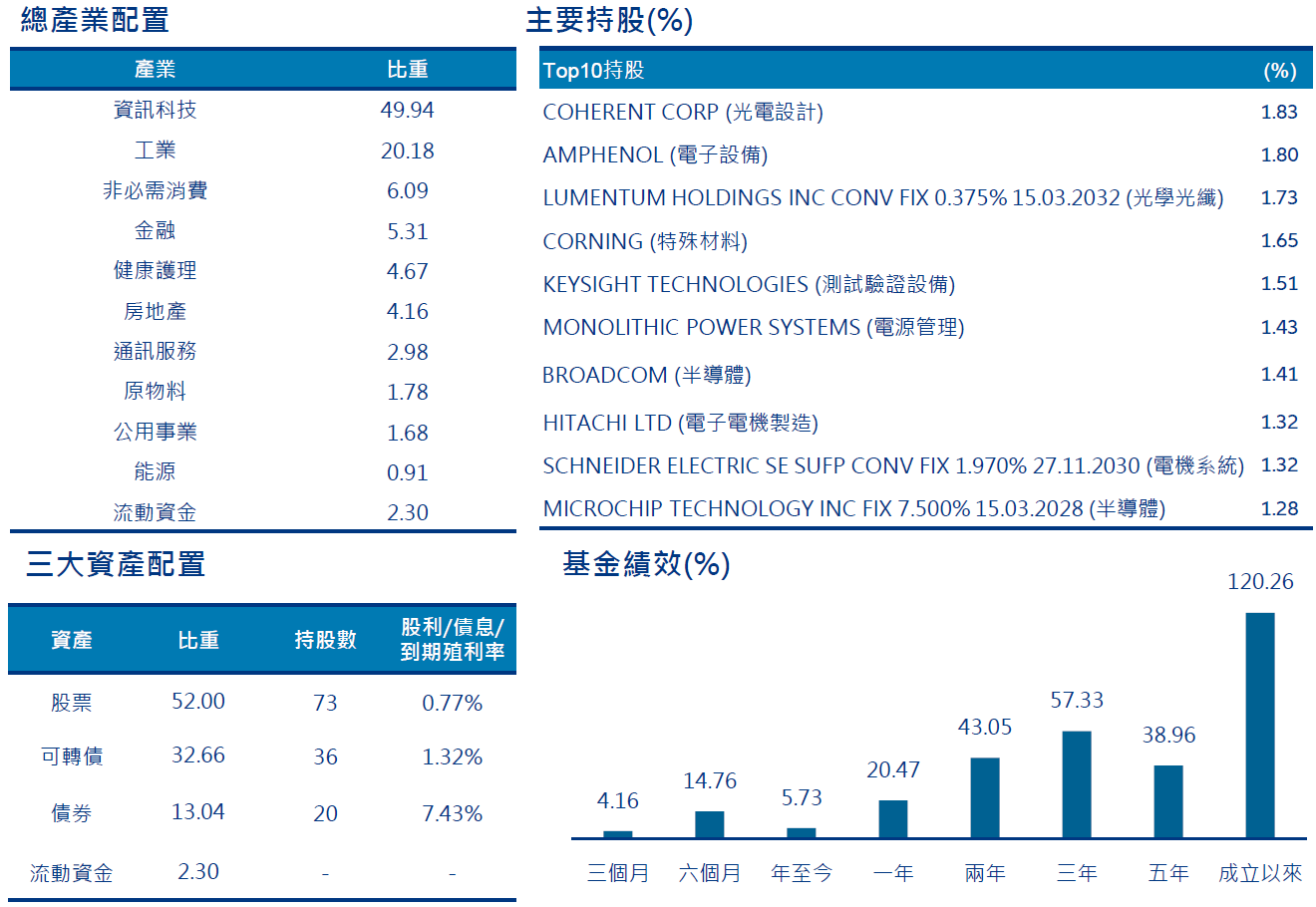This screenshot has width=1316, height=907.
Task: Select the AMPHENOL holding entry
Action: tap(654, 154)
